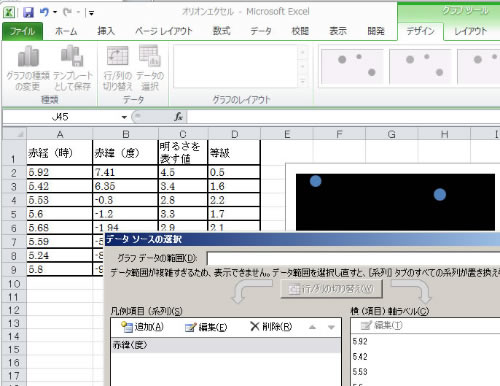Click 編集 button in legend entries
This screenshot has height=386, width=500.
click(x=206, y=327)
